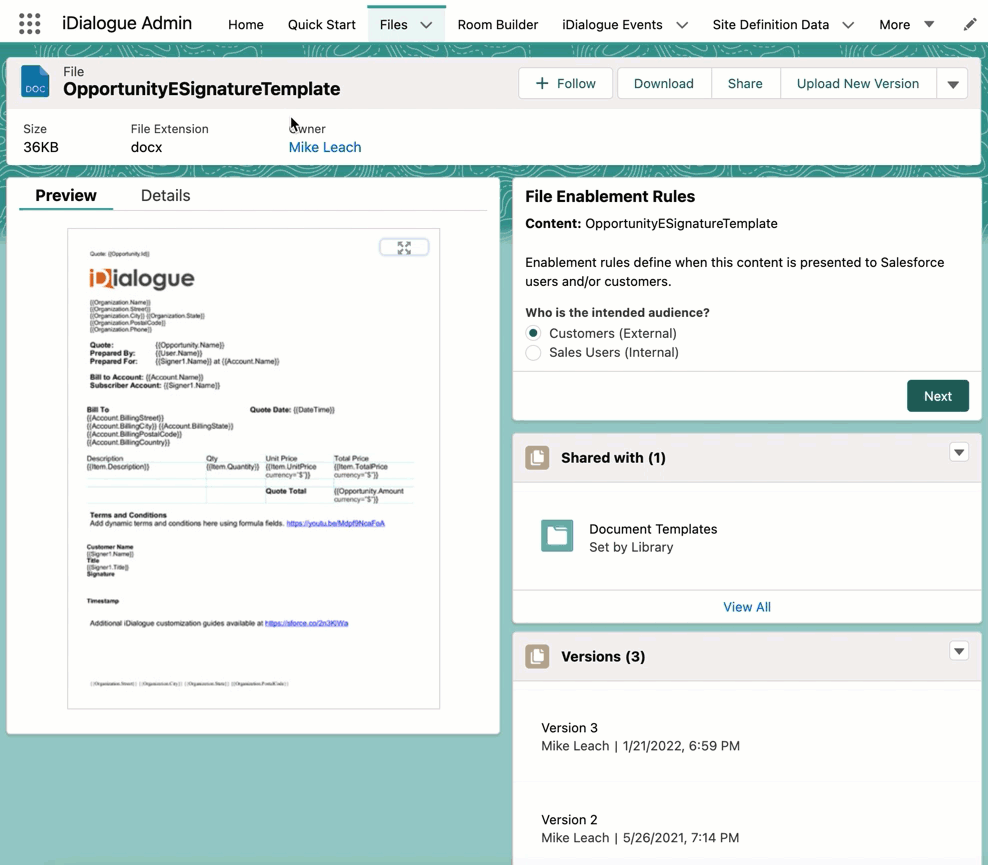Open the Files tab

(394, 25)
